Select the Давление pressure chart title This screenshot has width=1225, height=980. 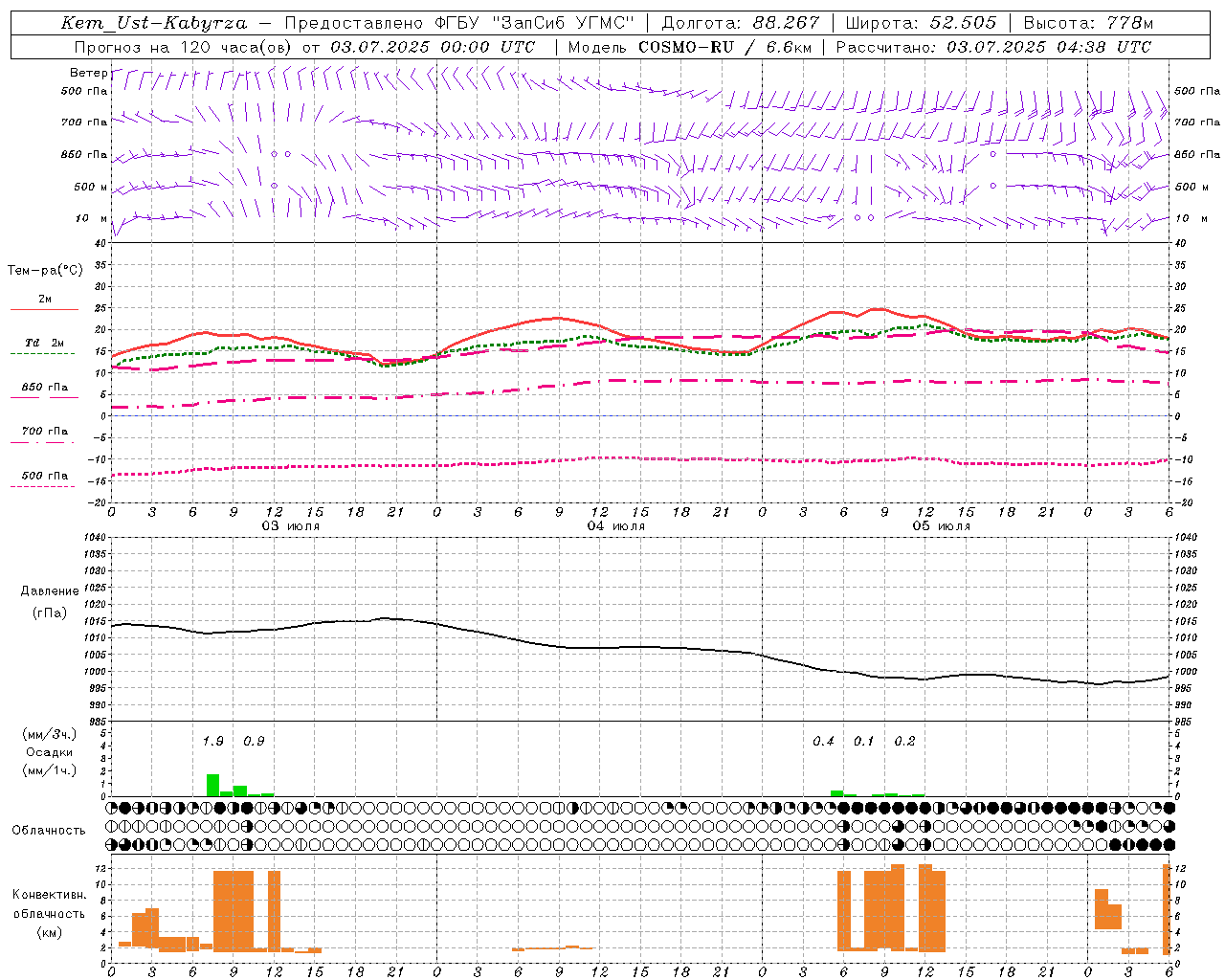click(x=50, y=591)
